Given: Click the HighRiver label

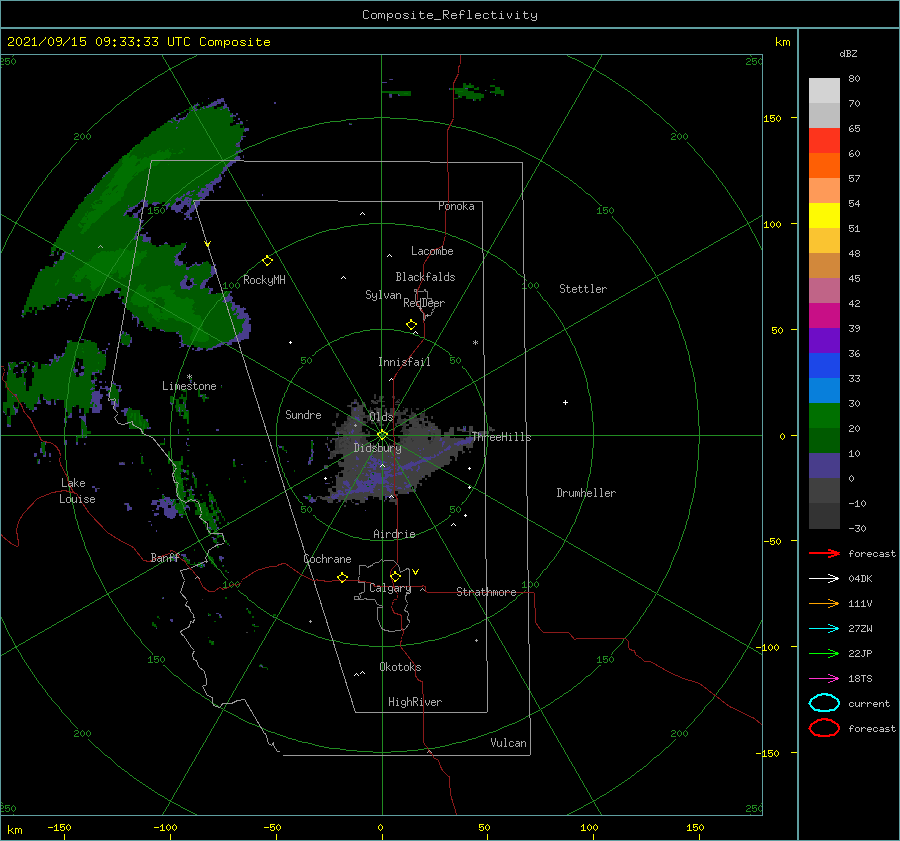Looking at the screenshot, I should coord(415,702).
